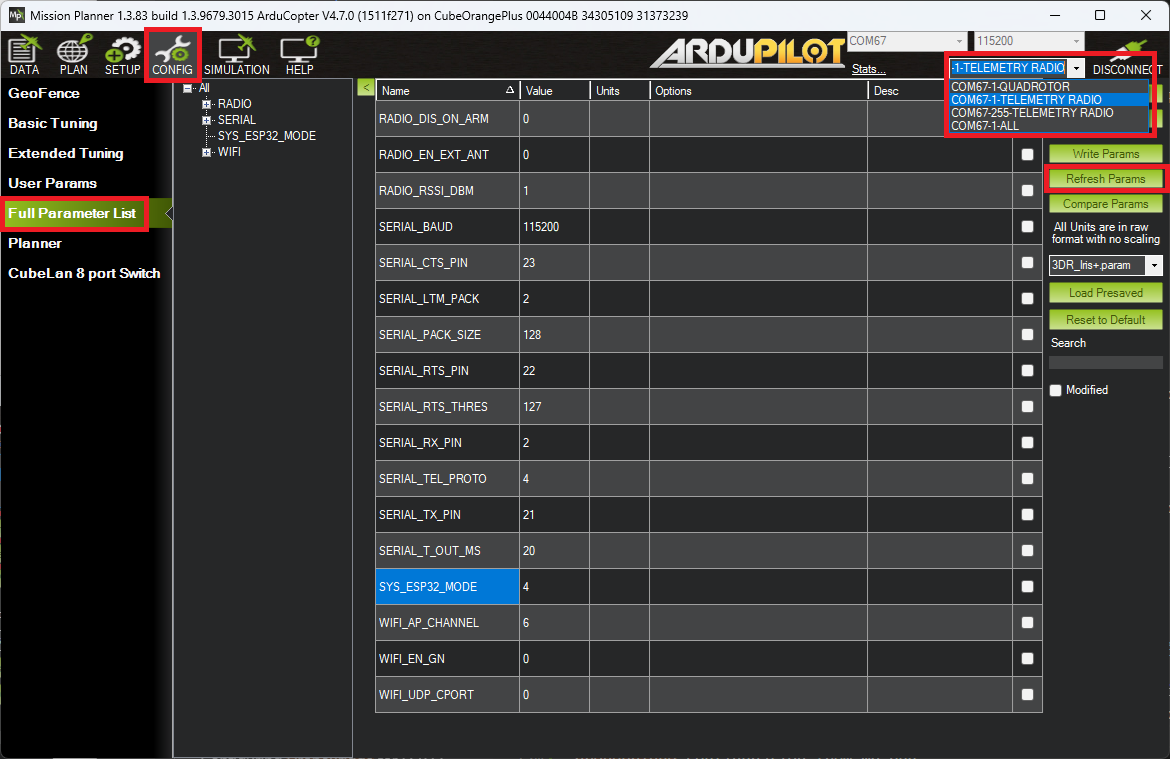Image resolution: width=1170 pixels, height=759 pixels.
Task: Click the Write Params button
Action: 1105,154
